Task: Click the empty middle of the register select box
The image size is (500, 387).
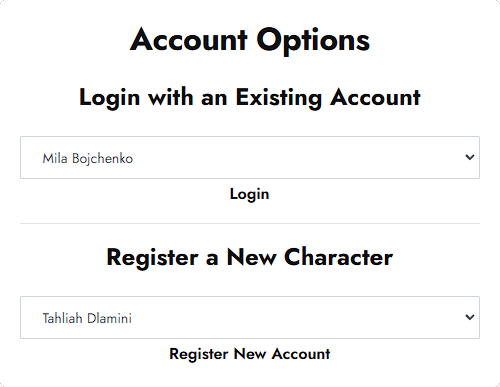Action: tap(283, 317)
